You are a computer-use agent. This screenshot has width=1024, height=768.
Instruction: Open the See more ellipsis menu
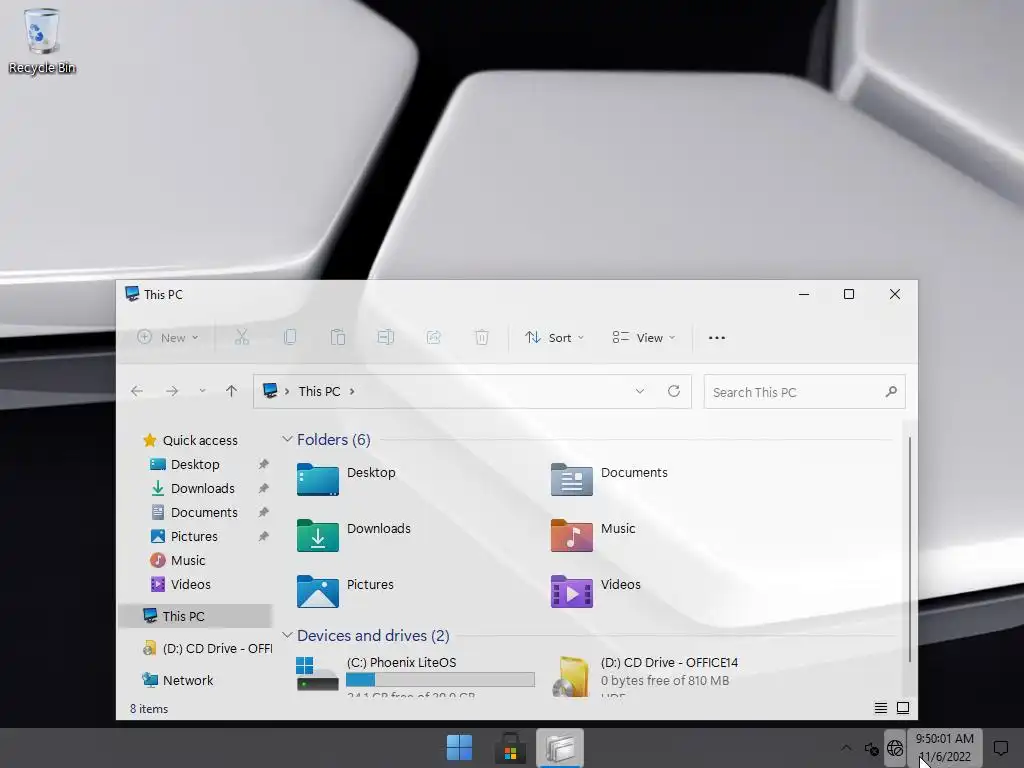[x=716, y=338]
